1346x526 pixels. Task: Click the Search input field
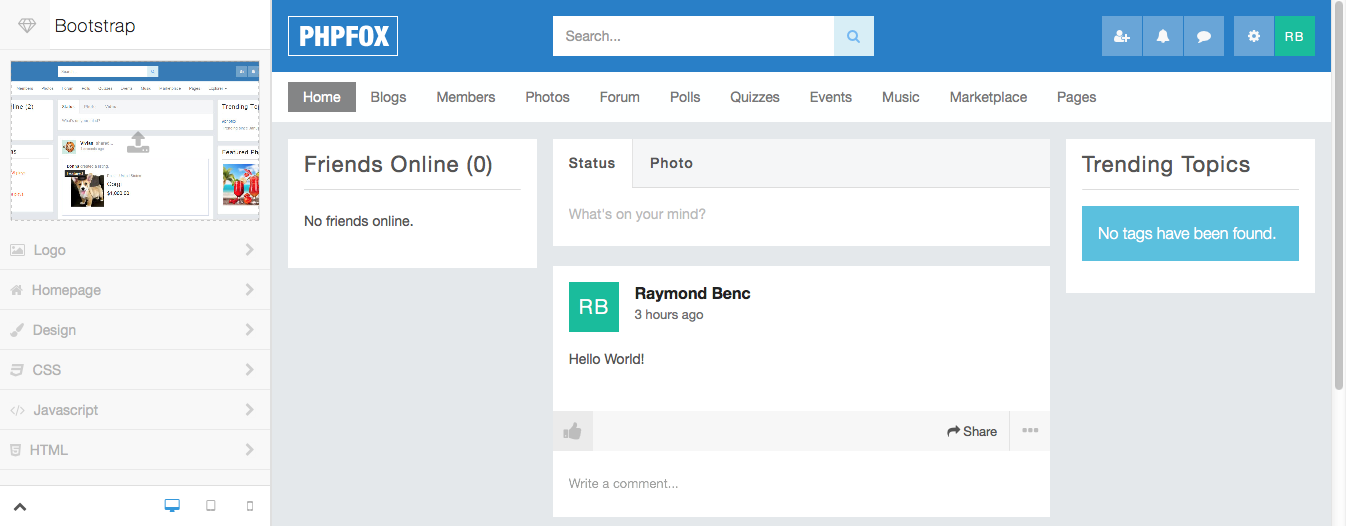(x=693, y=36)
